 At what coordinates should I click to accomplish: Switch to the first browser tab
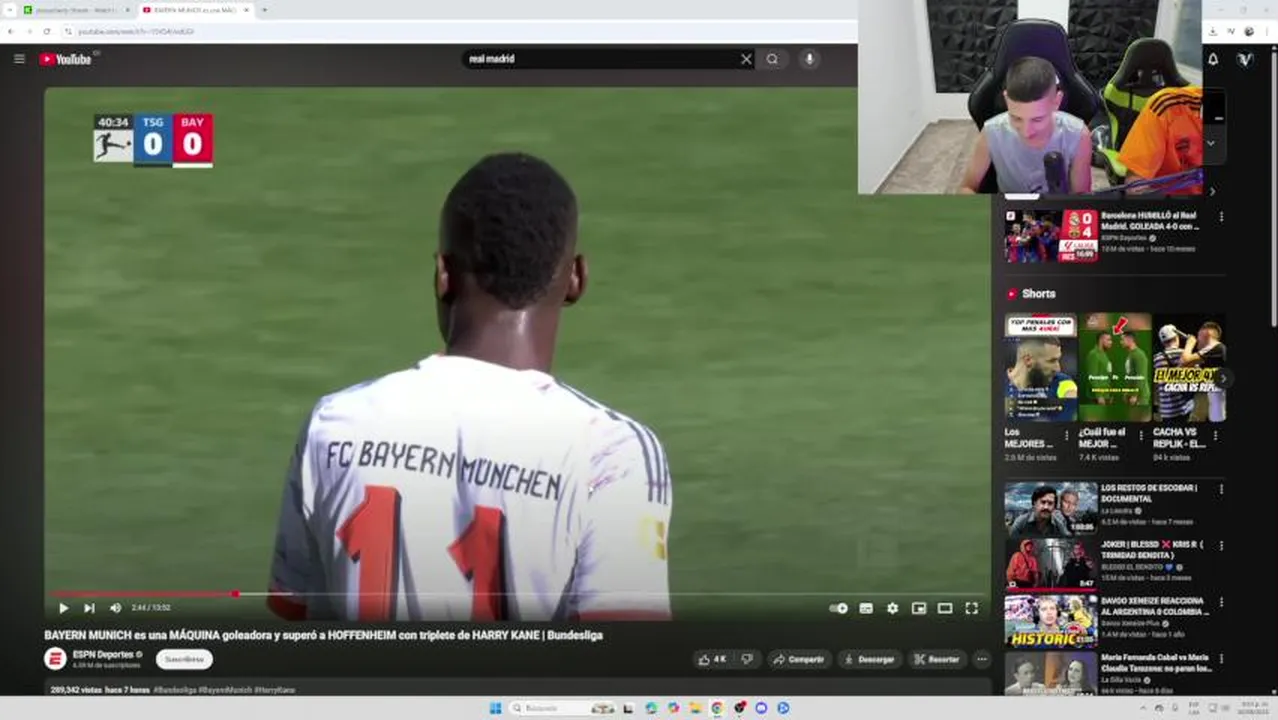click(x=76, y=10)
